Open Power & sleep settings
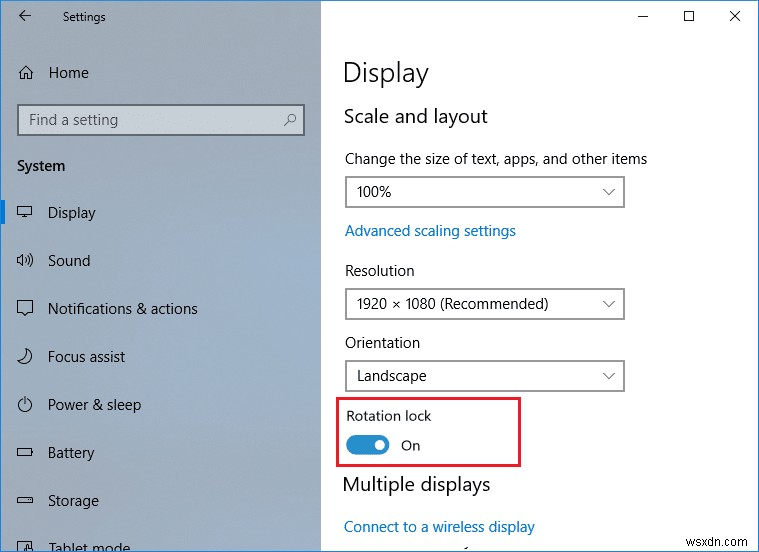This screenshot has height=552, width=759. [94, 405]
